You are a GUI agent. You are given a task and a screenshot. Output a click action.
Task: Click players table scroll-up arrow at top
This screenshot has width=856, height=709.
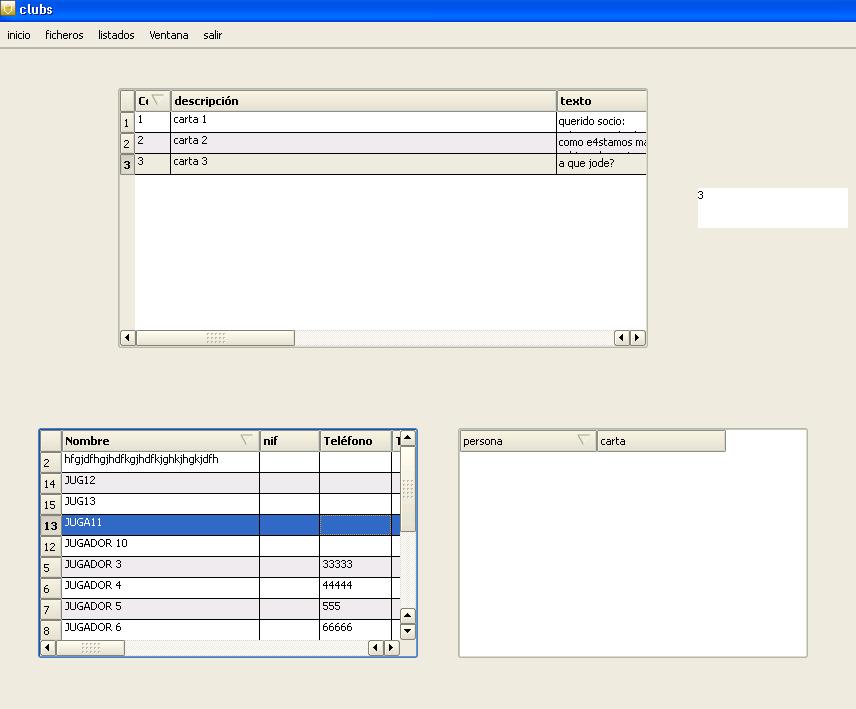coord(408,438)
